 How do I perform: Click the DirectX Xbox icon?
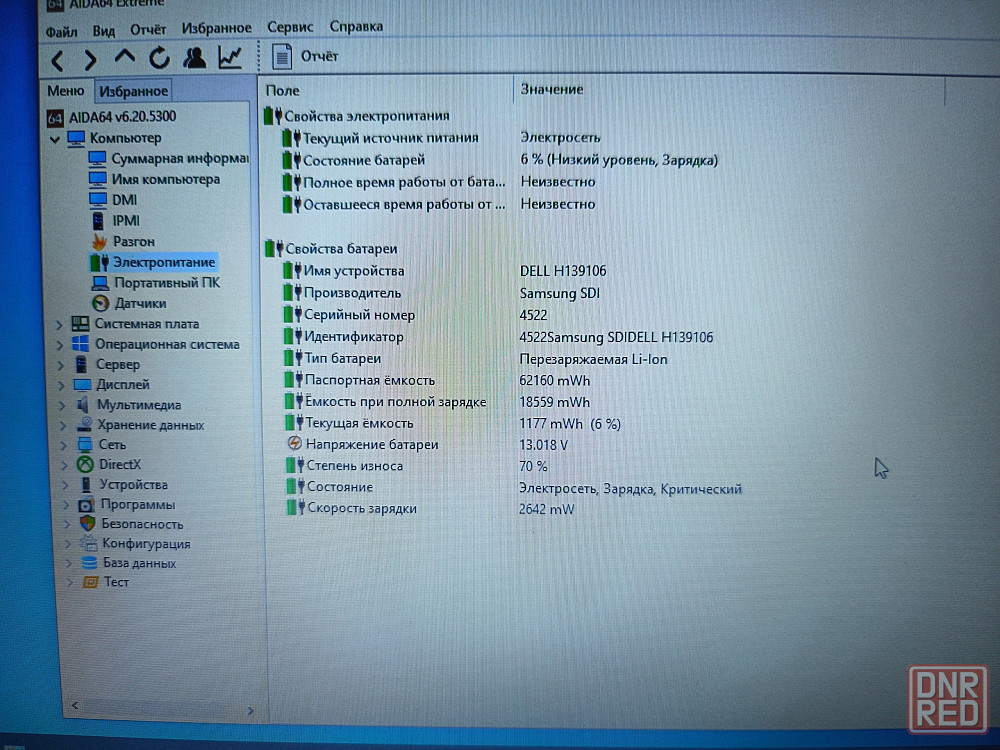point(85,465)
